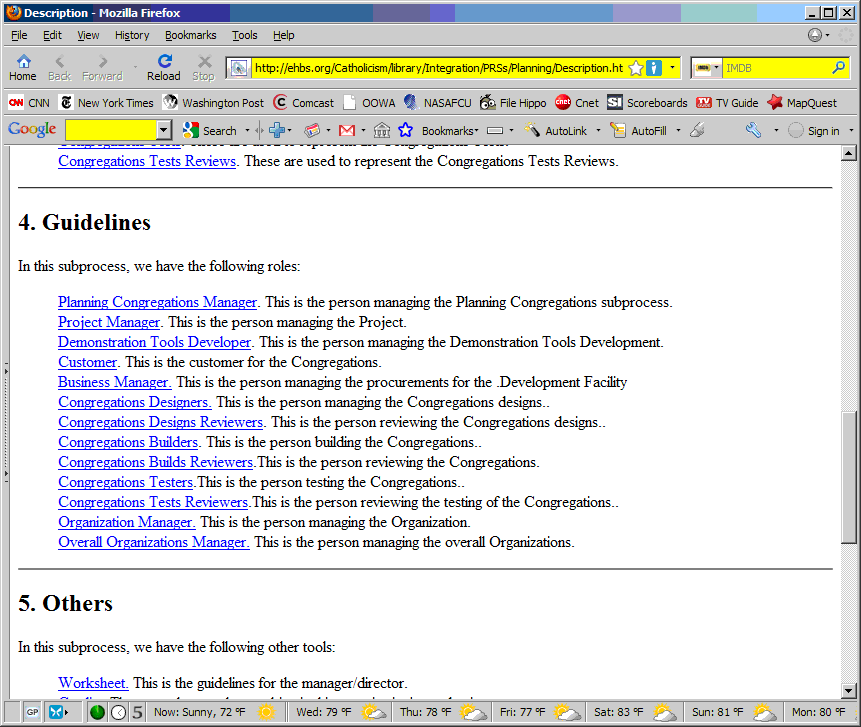The height and width of the screenshot is (727, 861).
Task: Click the Back arrow in navigation toolbar
Action: point(59,68)
